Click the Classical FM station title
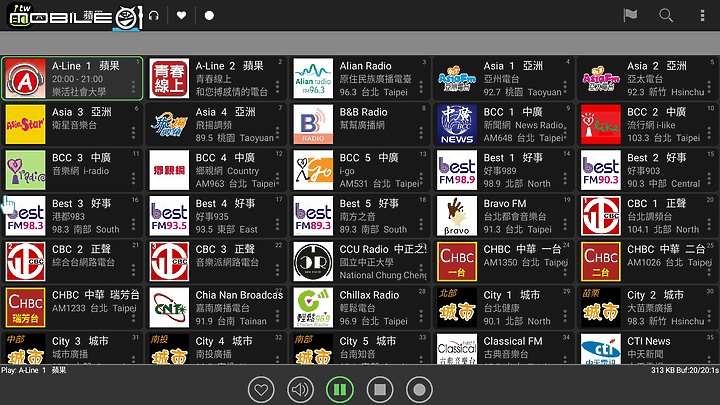The image size is (720, 405). pyautogui.click(x=513, y=341)
